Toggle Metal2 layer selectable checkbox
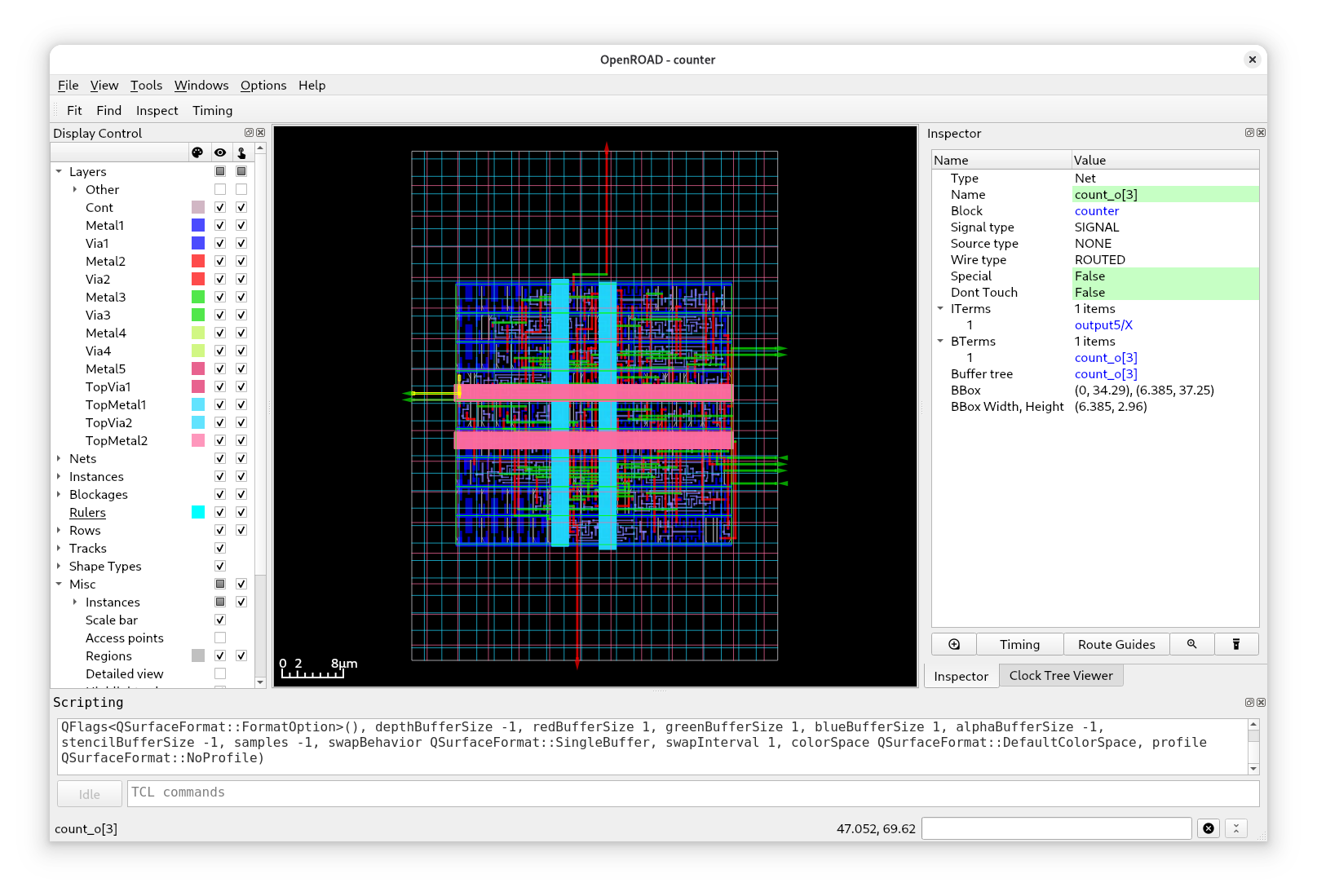The height and width of the screenshot is (896, 1317). pyautogui.click(x=241, y=262)
